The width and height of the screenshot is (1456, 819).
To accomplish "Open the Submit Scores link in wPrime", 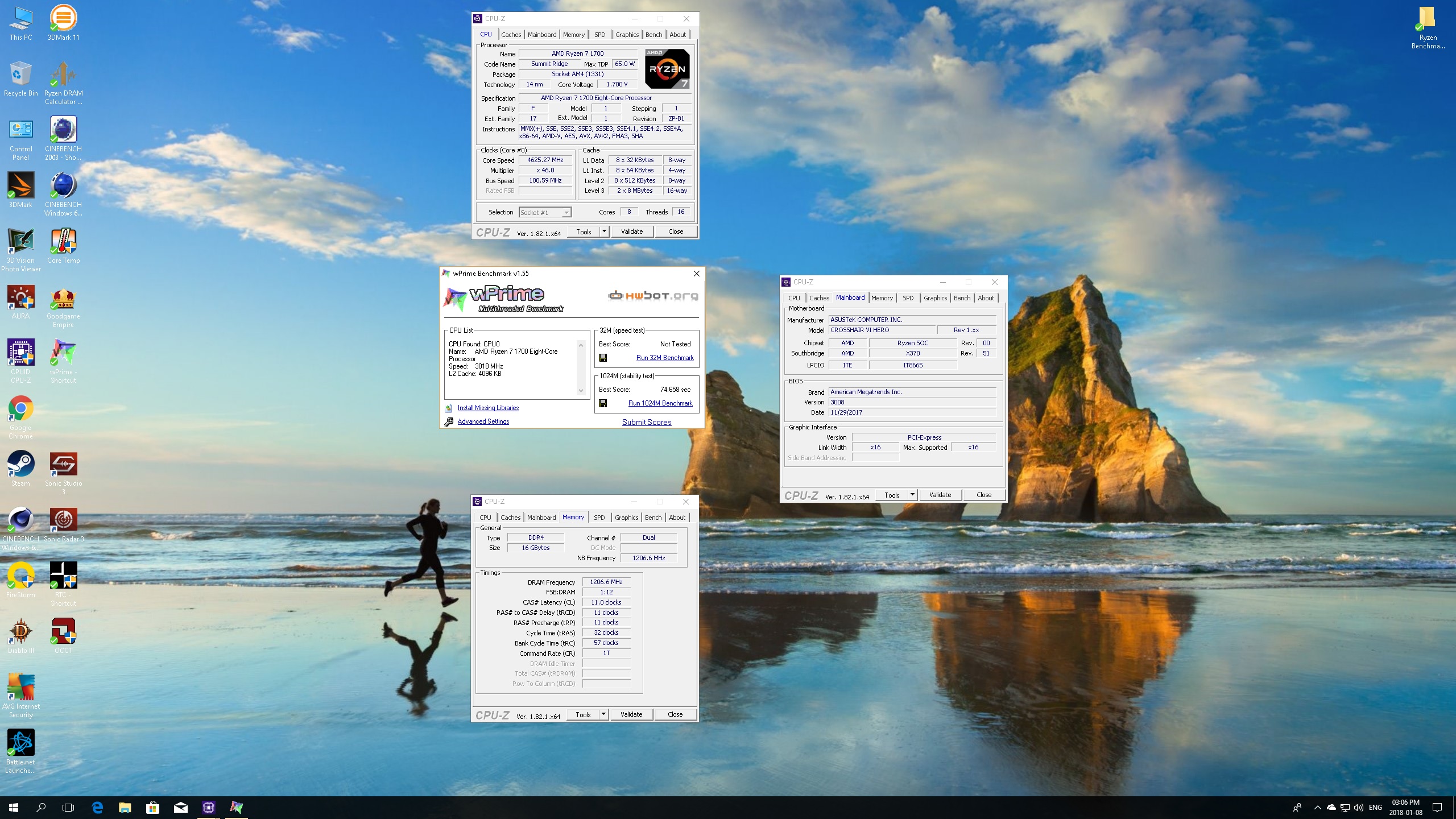I will pos(647,422).
